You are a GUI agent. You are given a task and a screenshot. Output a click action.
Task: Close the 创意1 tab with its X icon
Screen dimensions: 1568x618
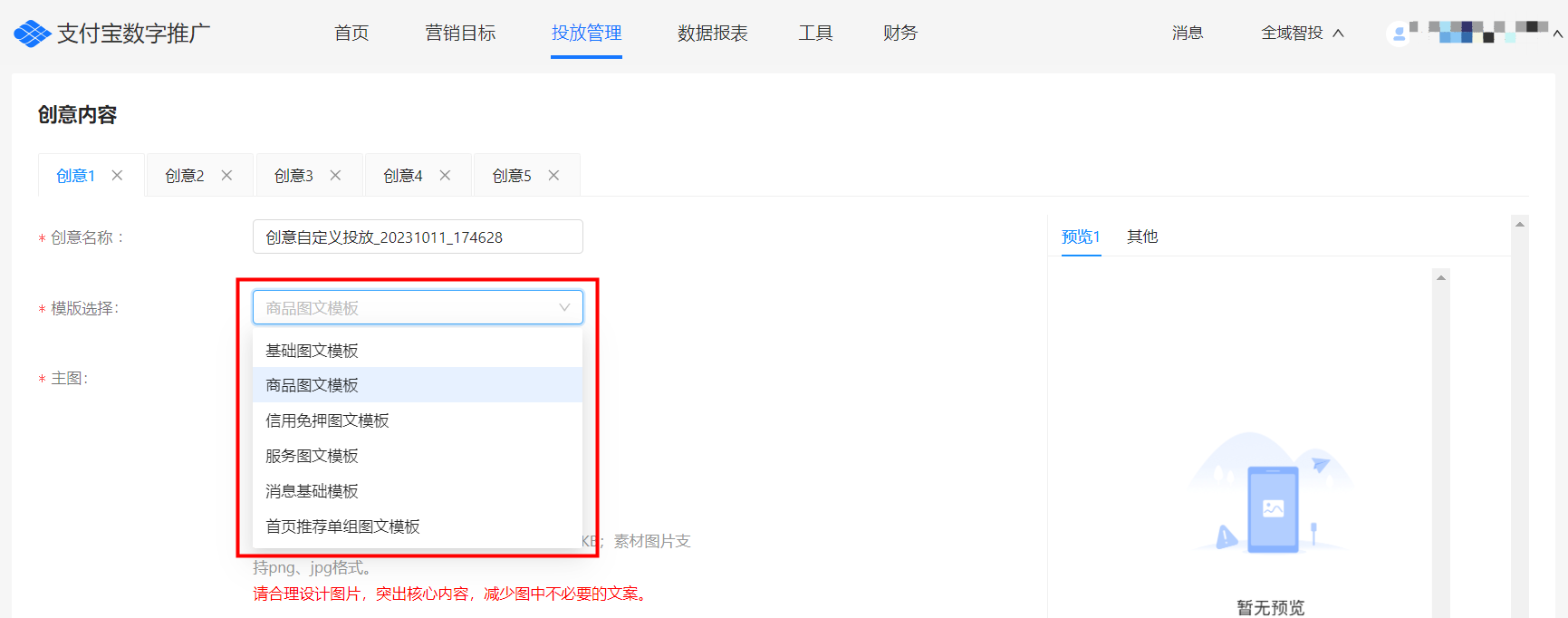point(117,175)
